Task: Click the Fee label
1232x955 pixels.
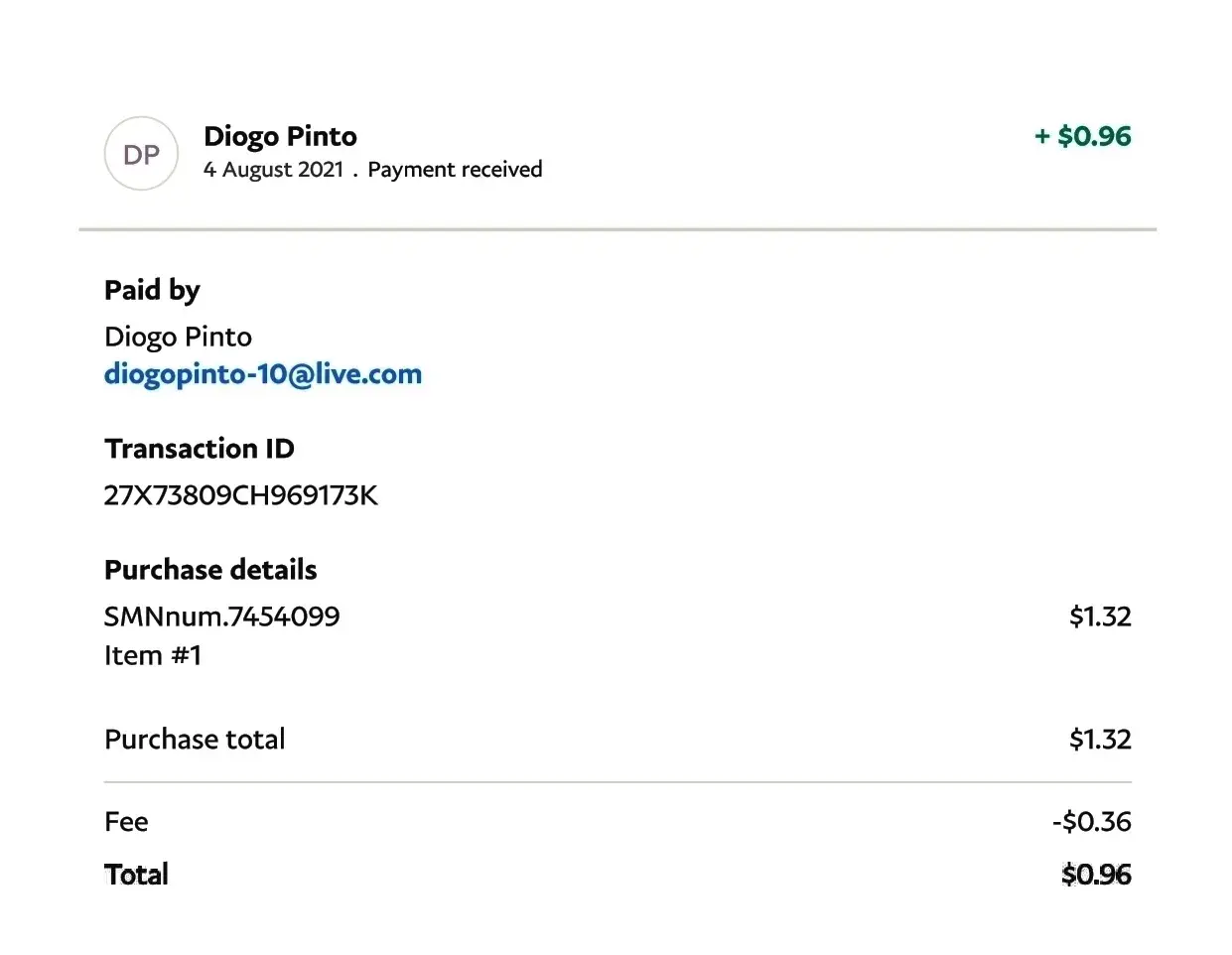Action: (126, 822)
